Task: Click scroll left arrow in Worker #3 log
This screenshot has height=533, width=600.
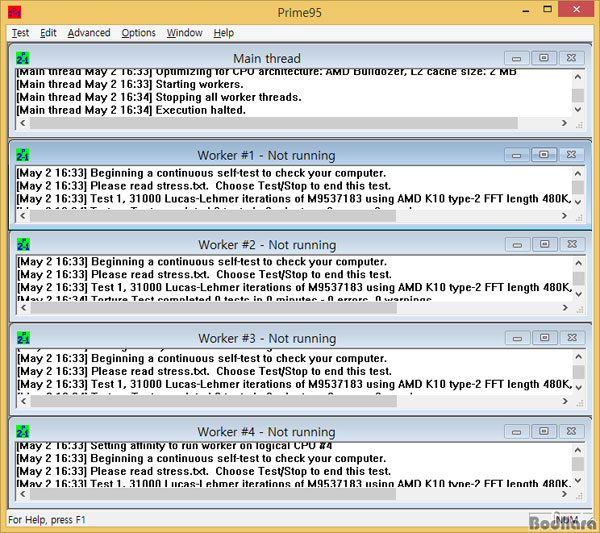Action: (24, 401)
